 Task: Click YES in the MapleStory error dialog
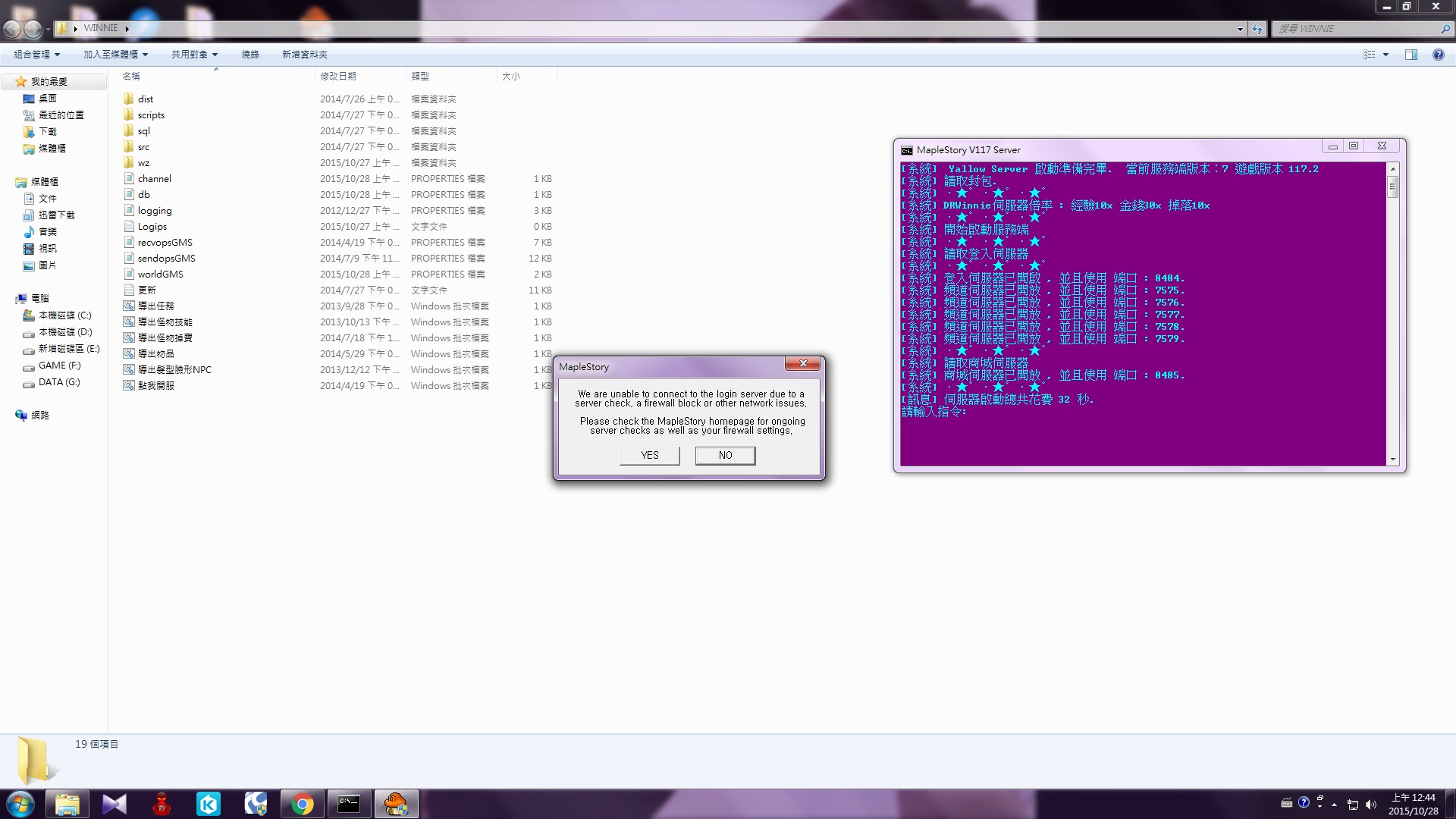click(649, 455)
